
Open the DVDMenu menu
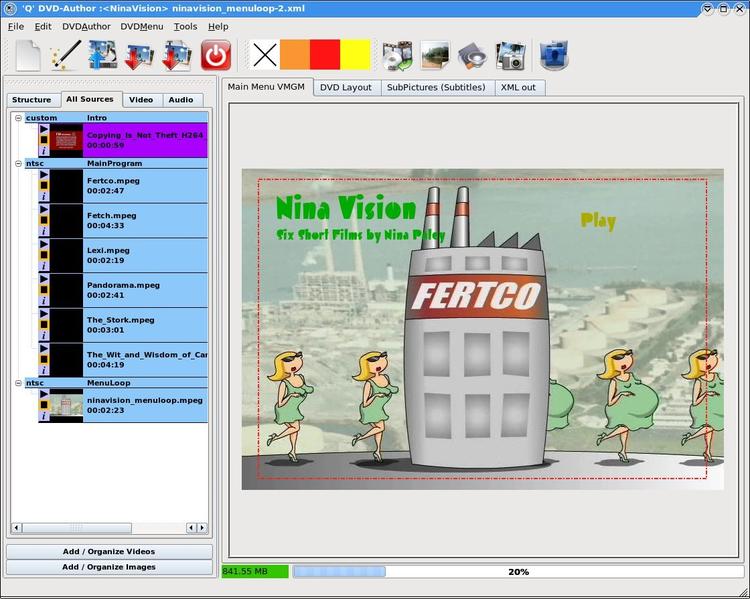coord(142,27)
